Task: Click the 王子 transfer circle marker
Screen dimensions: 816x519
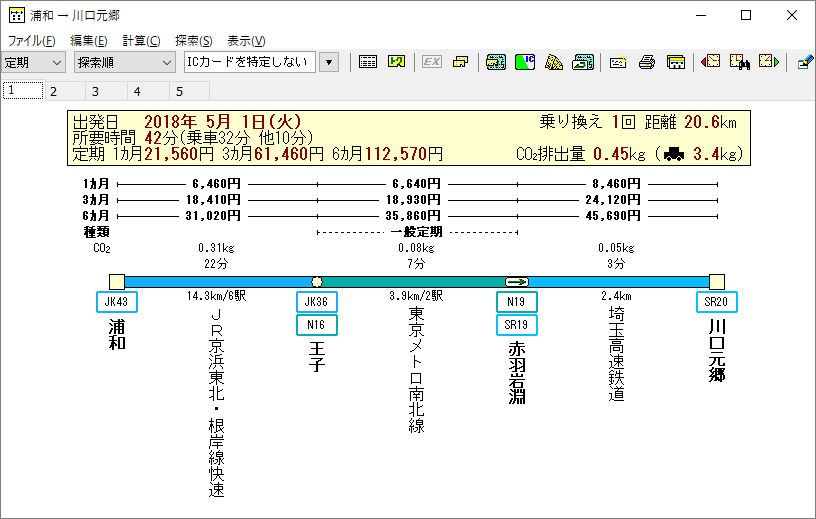Action: pyautogui.click(x=317, y=282)
